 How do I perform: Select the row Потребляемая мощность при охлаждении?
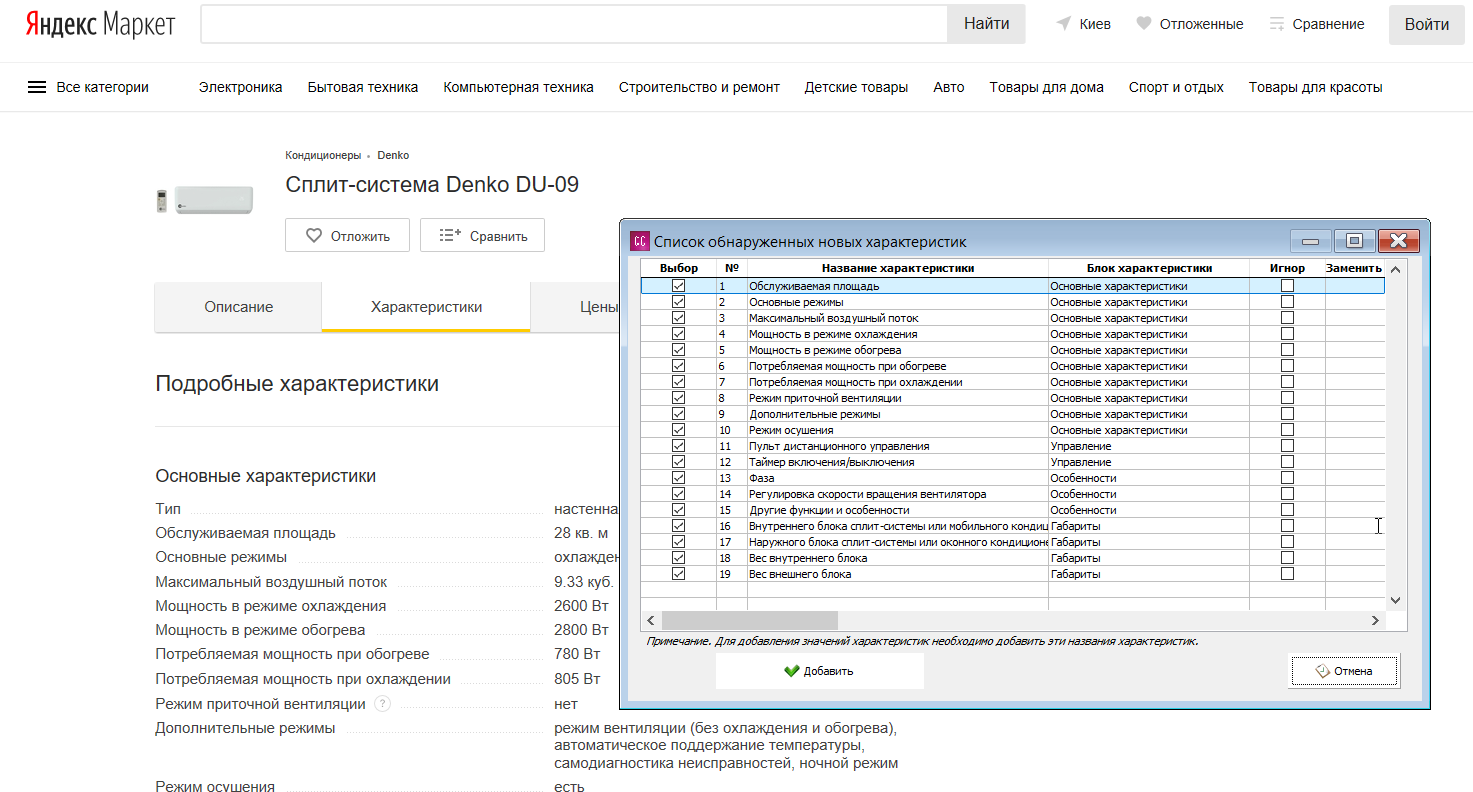click(1013, 382)
